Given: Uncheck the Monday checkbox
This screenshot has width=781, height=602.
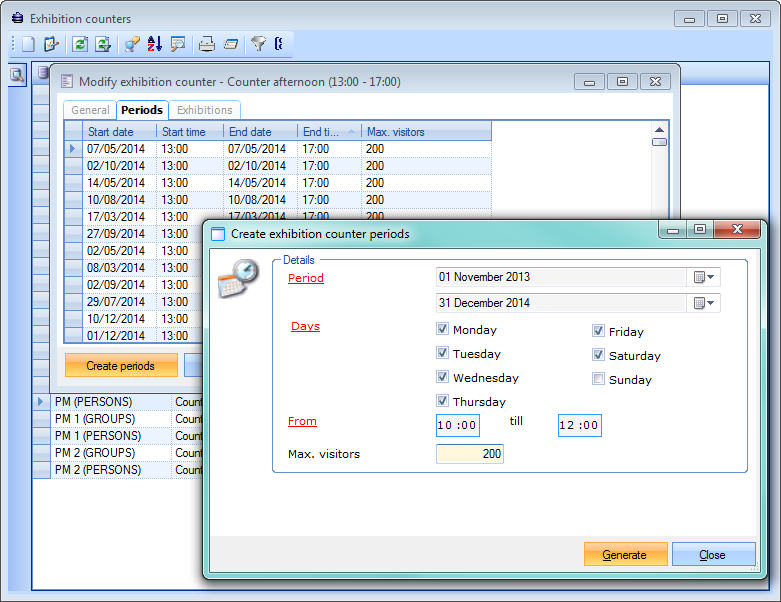Looking at the screenshot, I should click(442, 329).
